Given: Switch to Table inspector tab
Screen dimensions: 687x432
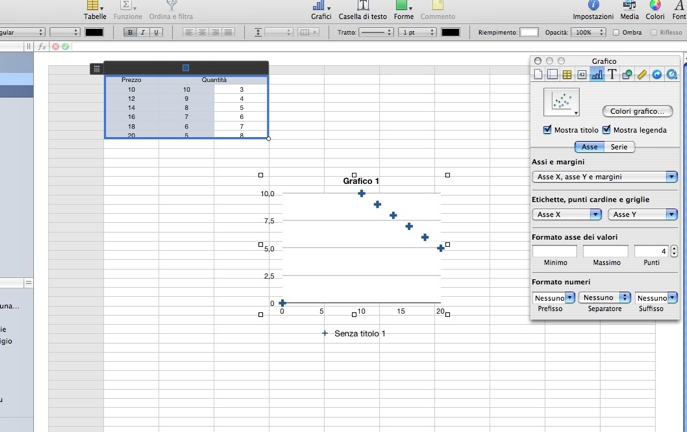Looking at the screenshot, I should [x=567, y=74].
